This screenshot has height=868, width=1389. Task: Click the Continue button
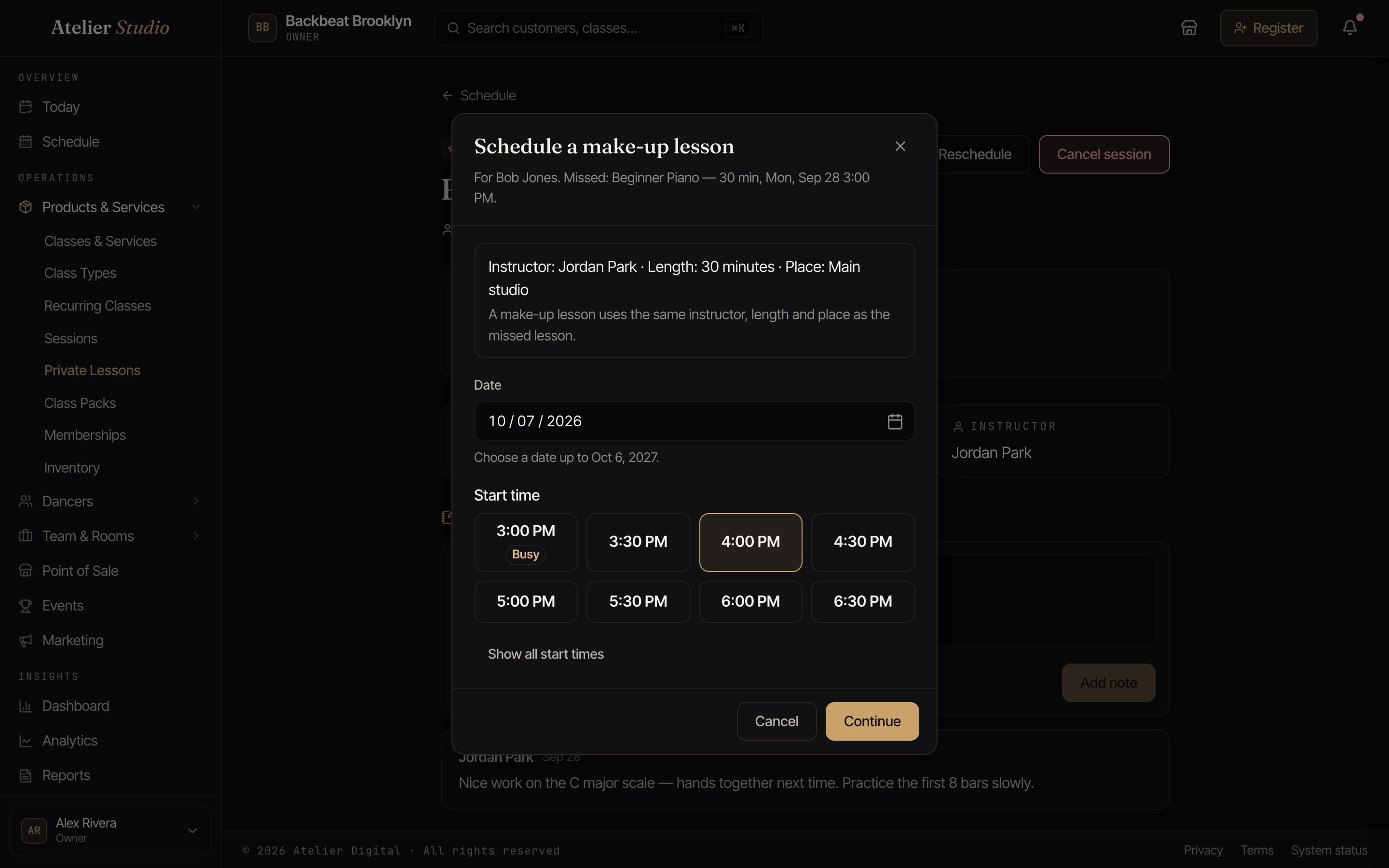pyautogui.click(x=872, y=721)
